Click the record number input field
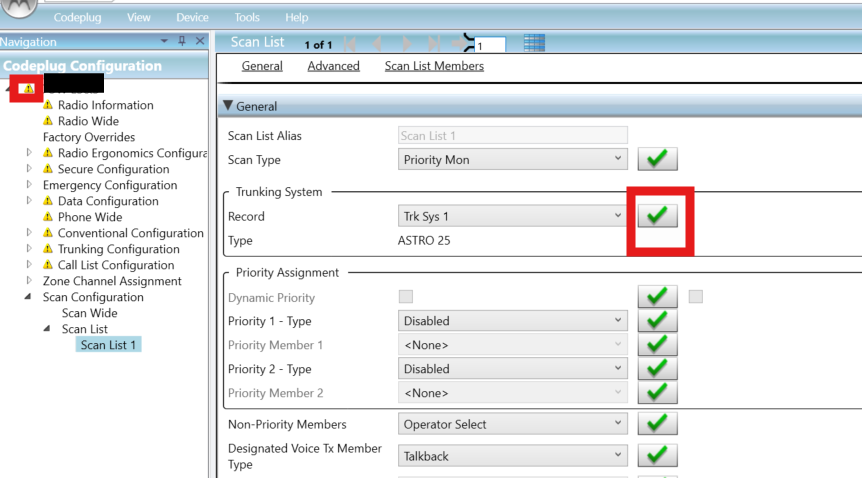Viewport: 862px width, 478px height. point(489,45)
